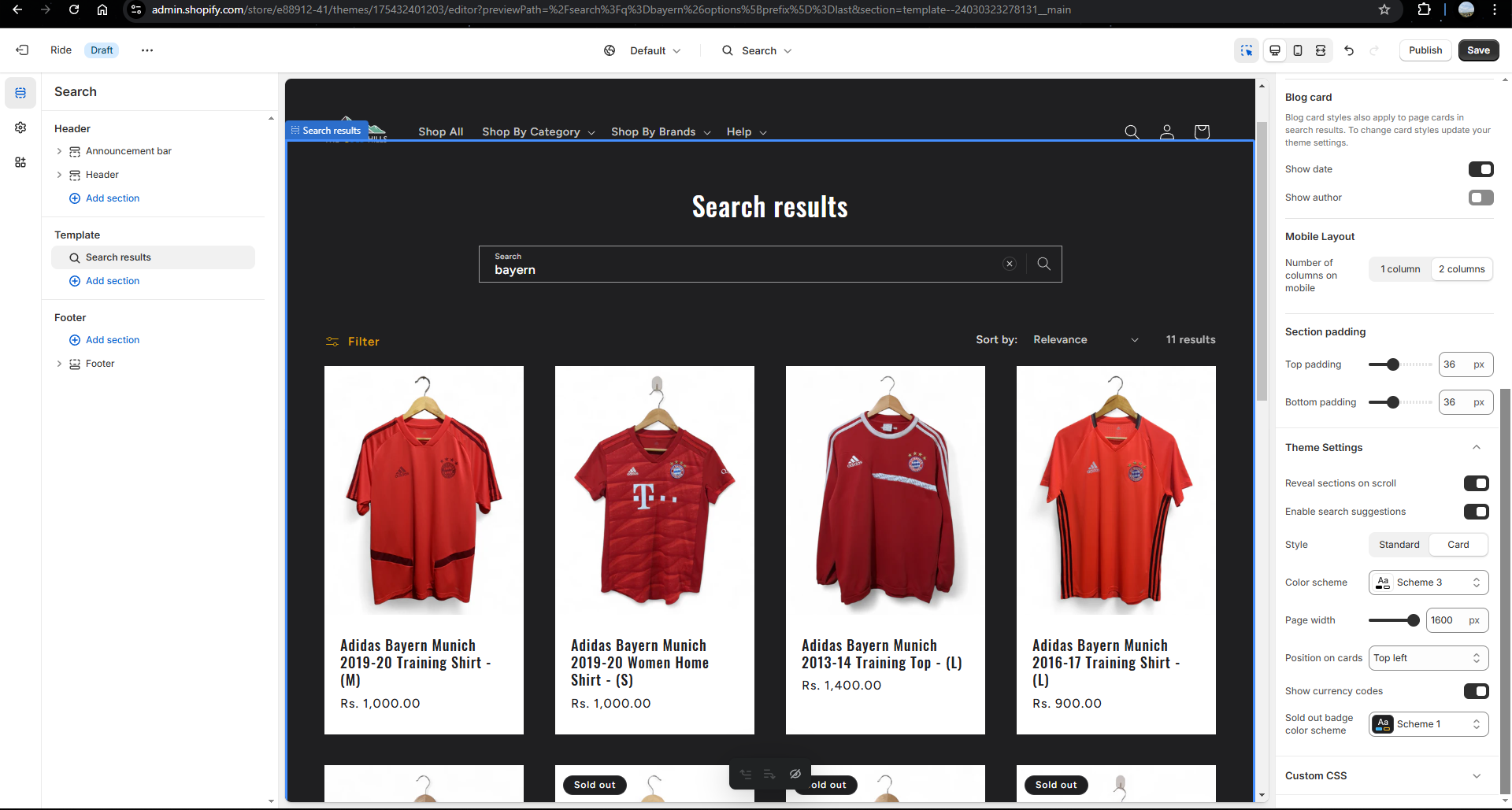Click the store search magnifier icon in header
The image size is (1512, 810).
pos(1132,132)
